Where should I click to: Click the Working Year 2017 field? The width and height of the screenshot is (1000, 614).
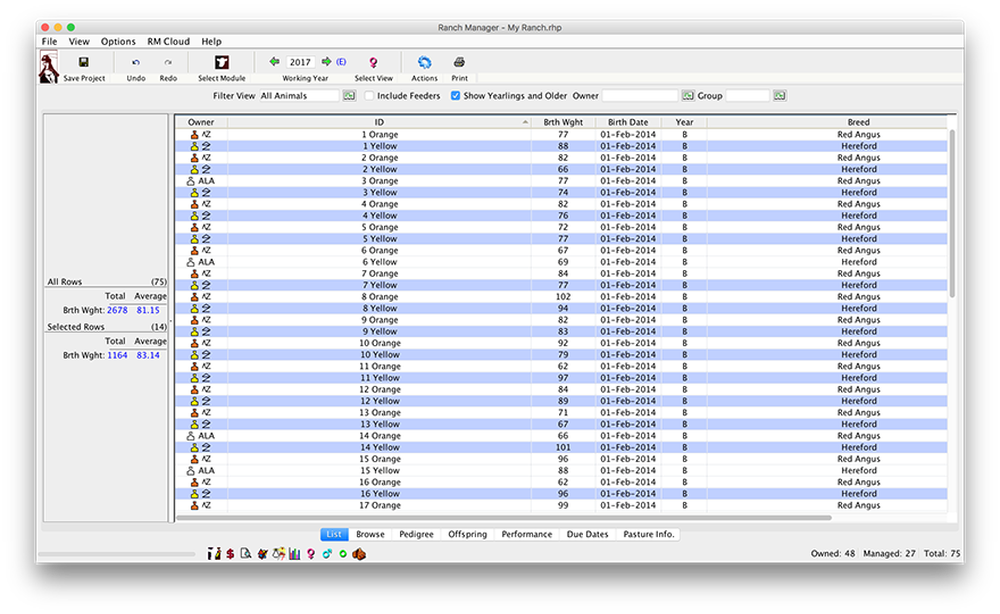(300, 62)
